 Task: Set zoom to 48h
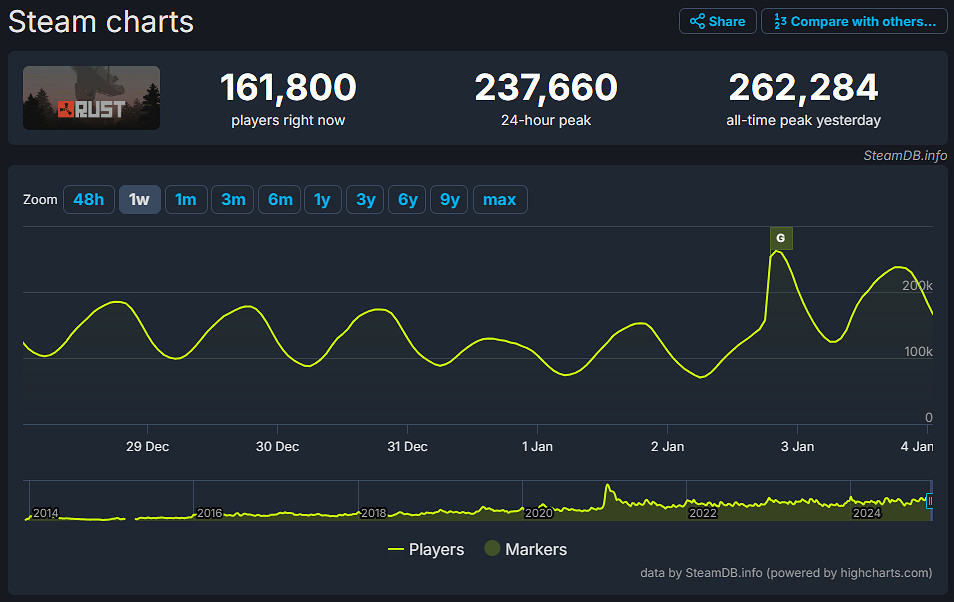(x=88, y=199)
